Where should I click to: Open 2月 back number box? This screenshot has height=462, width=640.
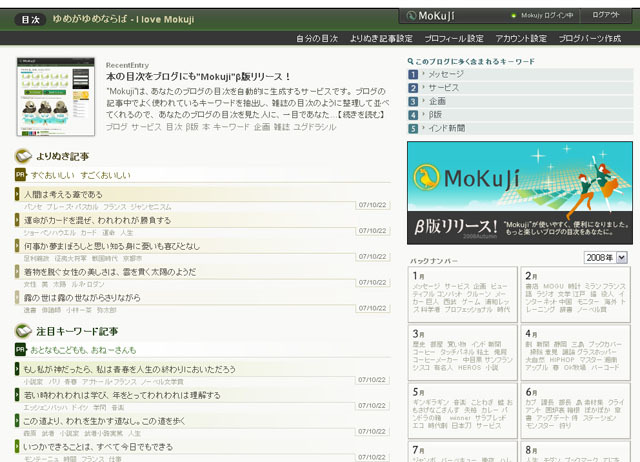(576, 294)
